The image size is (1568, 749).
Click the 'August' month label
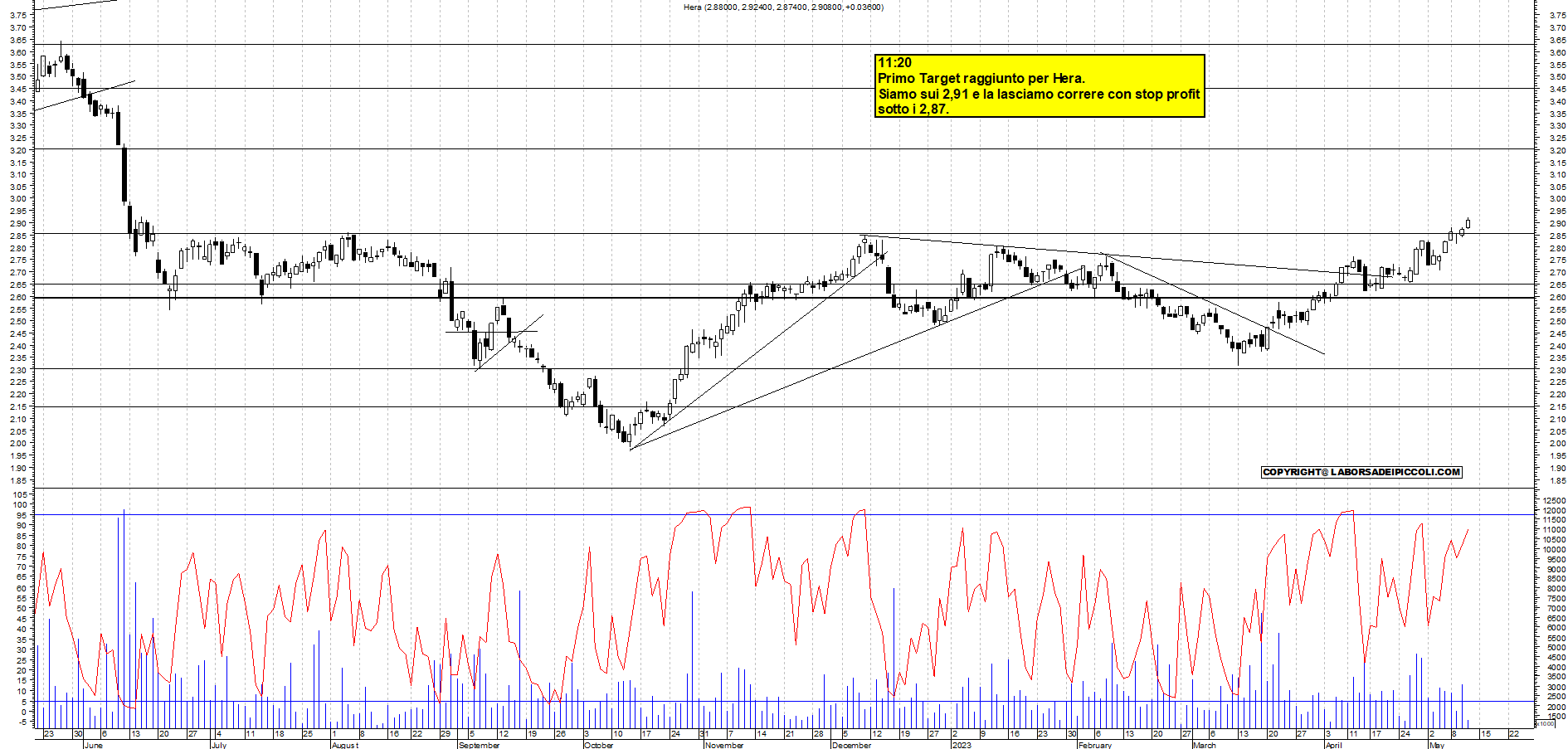point(345,745)
